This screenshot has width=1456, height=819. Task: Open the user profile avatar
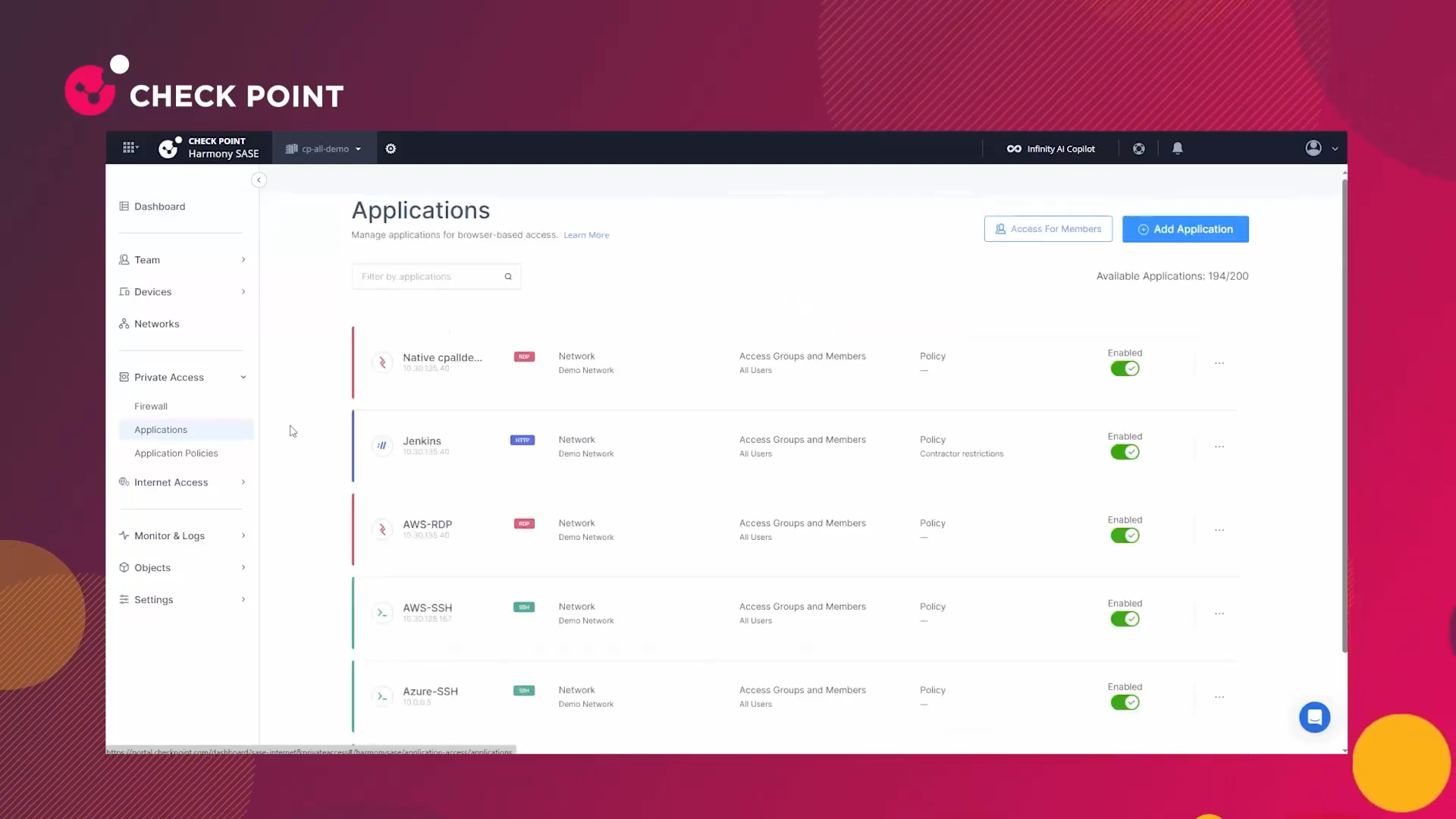point(1313,148)
